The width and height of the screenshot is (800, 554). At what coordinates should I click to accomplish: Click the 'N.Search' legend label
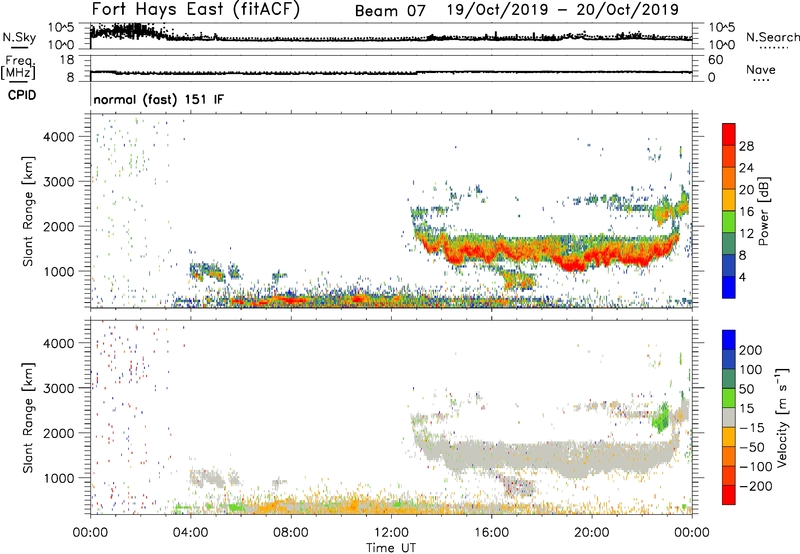[x=772, y=37]
